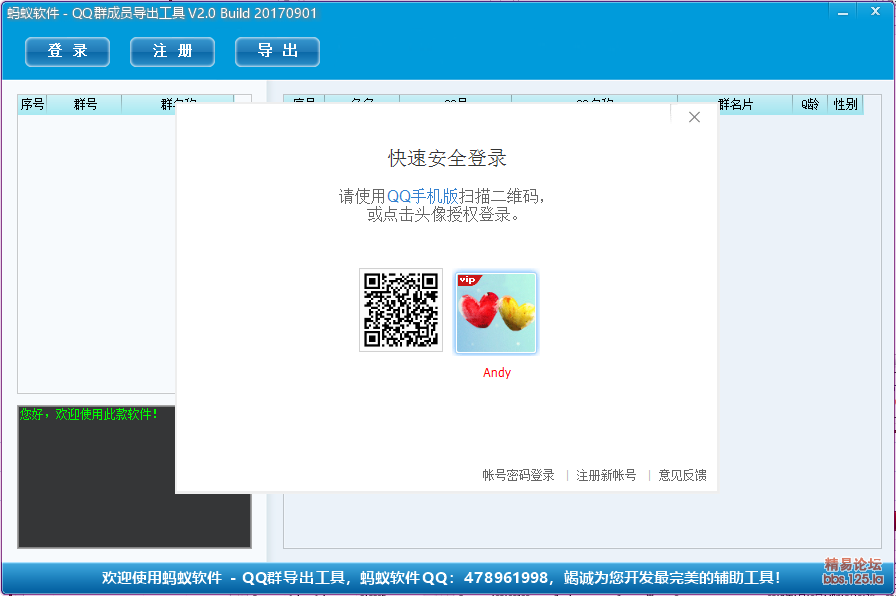Click the 群名片 column header
The height and width of the screenshot is (596, 896).
point(735,105)
